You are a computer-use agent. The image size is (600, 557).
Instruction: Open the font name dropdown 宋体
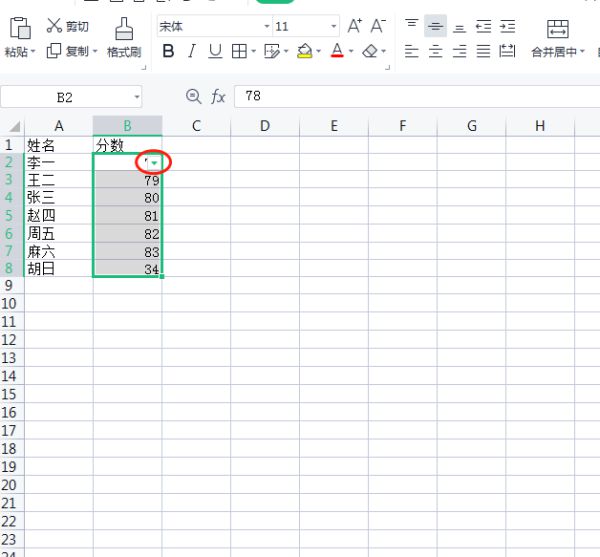point(267,26)
